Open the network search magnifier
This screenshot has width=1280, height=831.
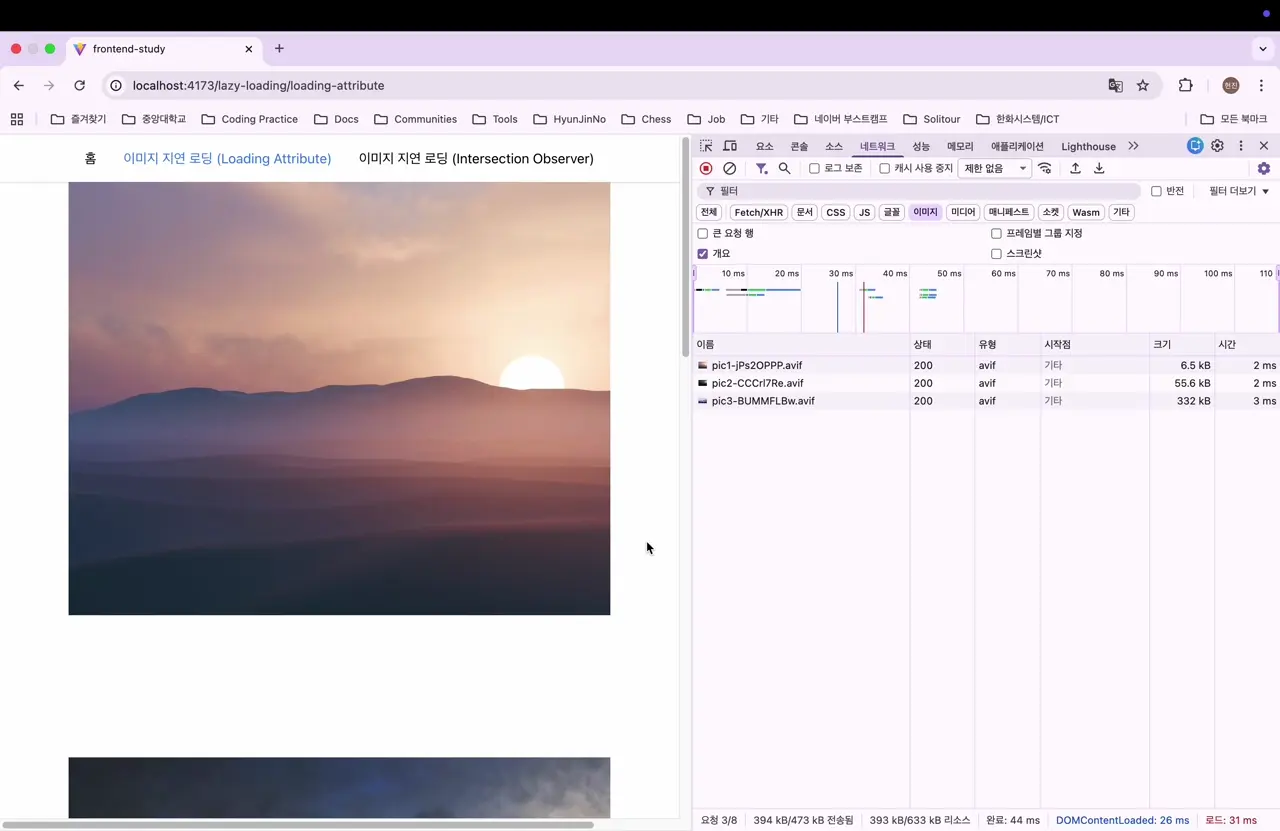(785, 169)
